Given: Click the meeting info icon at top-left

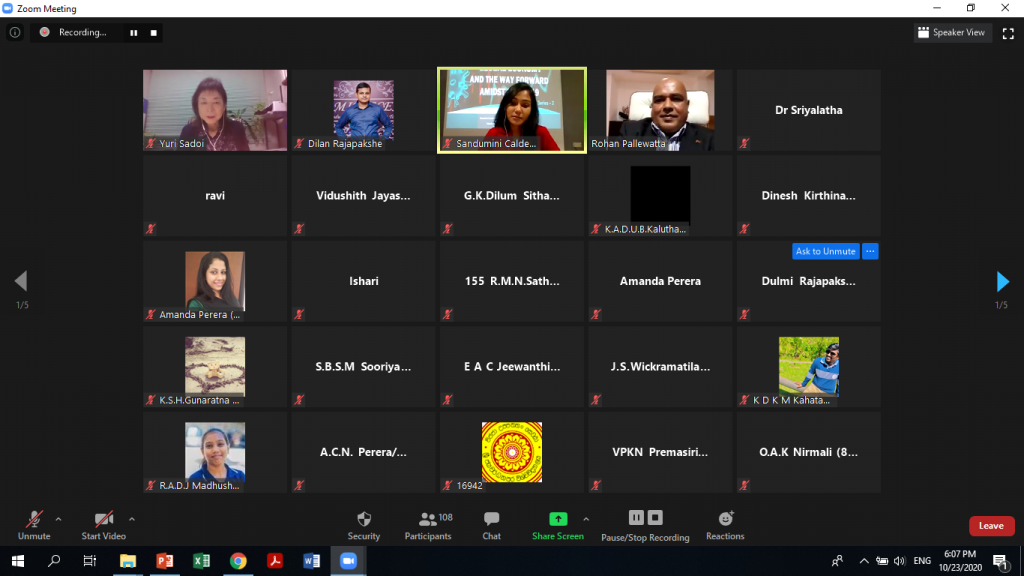Looking at the screenshot, I should point(14,32).
